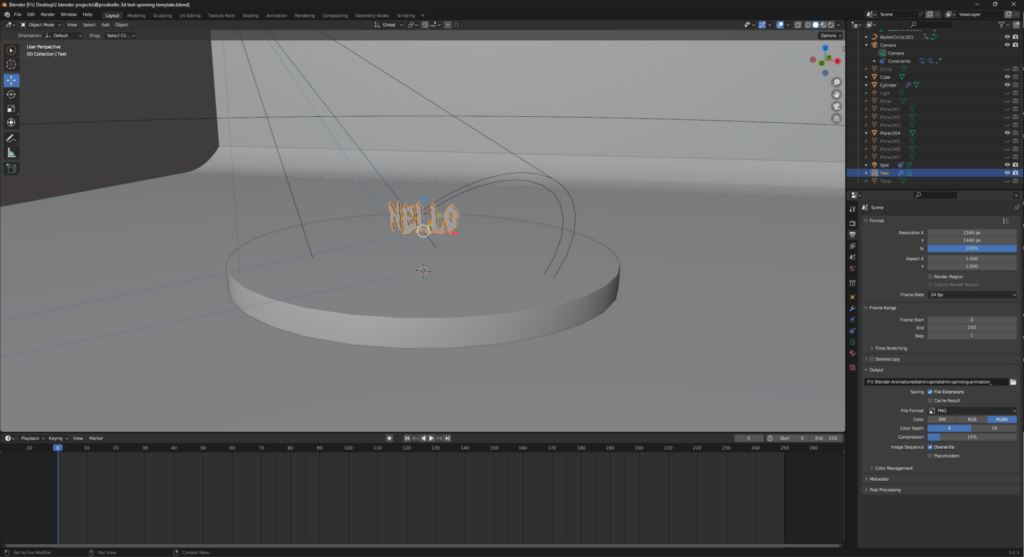Open the viewport Add menu
This screenshot has height=557, width=1024.
point(105,25)
